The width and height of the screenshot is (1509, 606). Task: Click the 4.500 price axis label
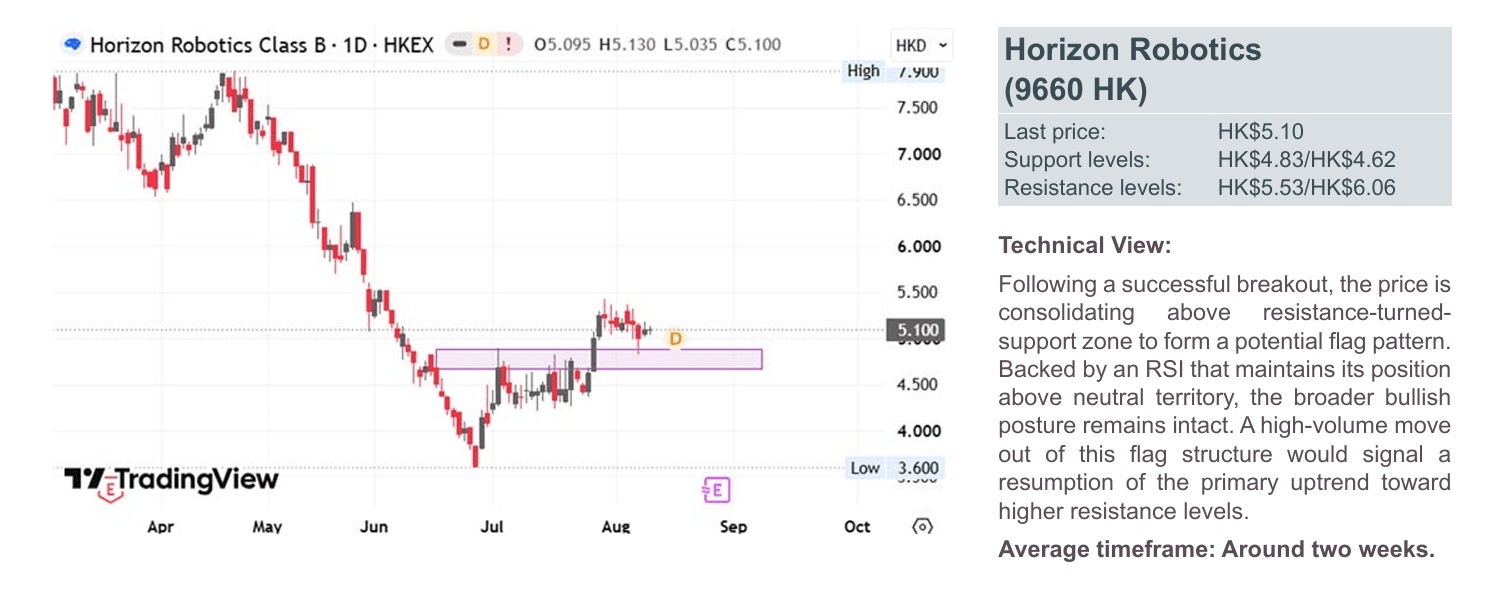(917, 385)
